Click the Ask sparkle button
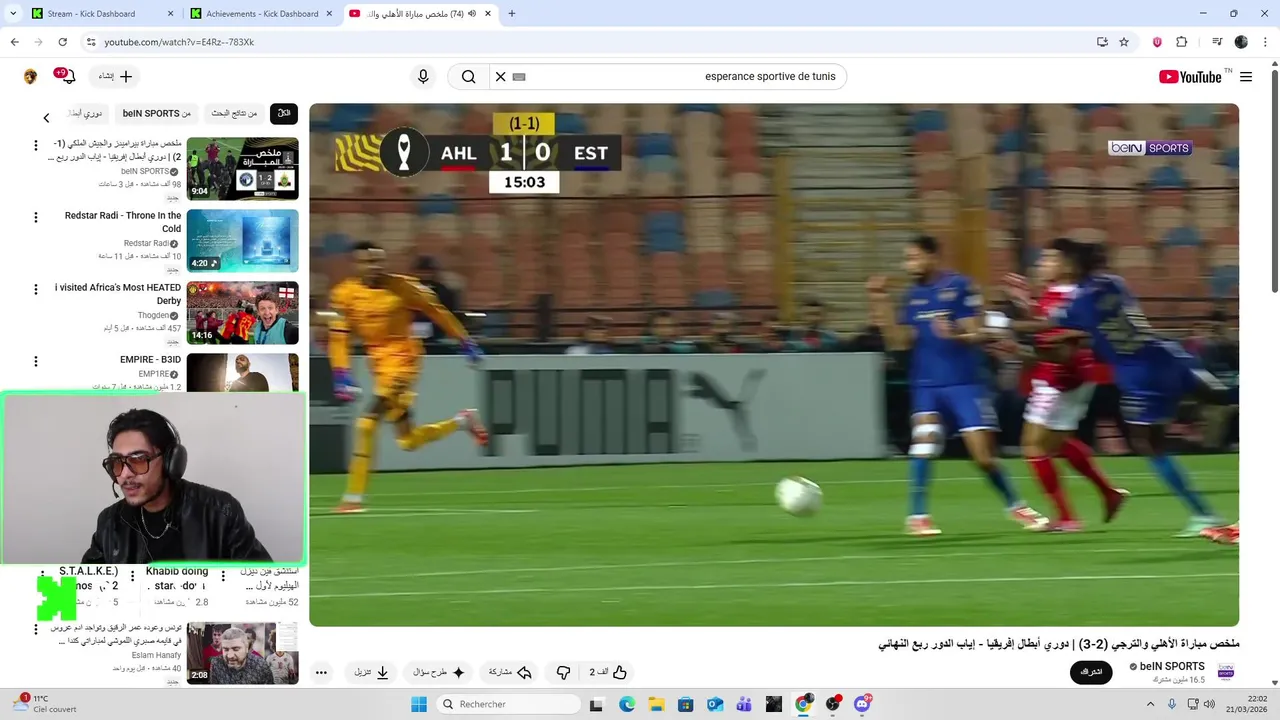This screenshot has width=1280, height=720. click(x=440, y=673)
